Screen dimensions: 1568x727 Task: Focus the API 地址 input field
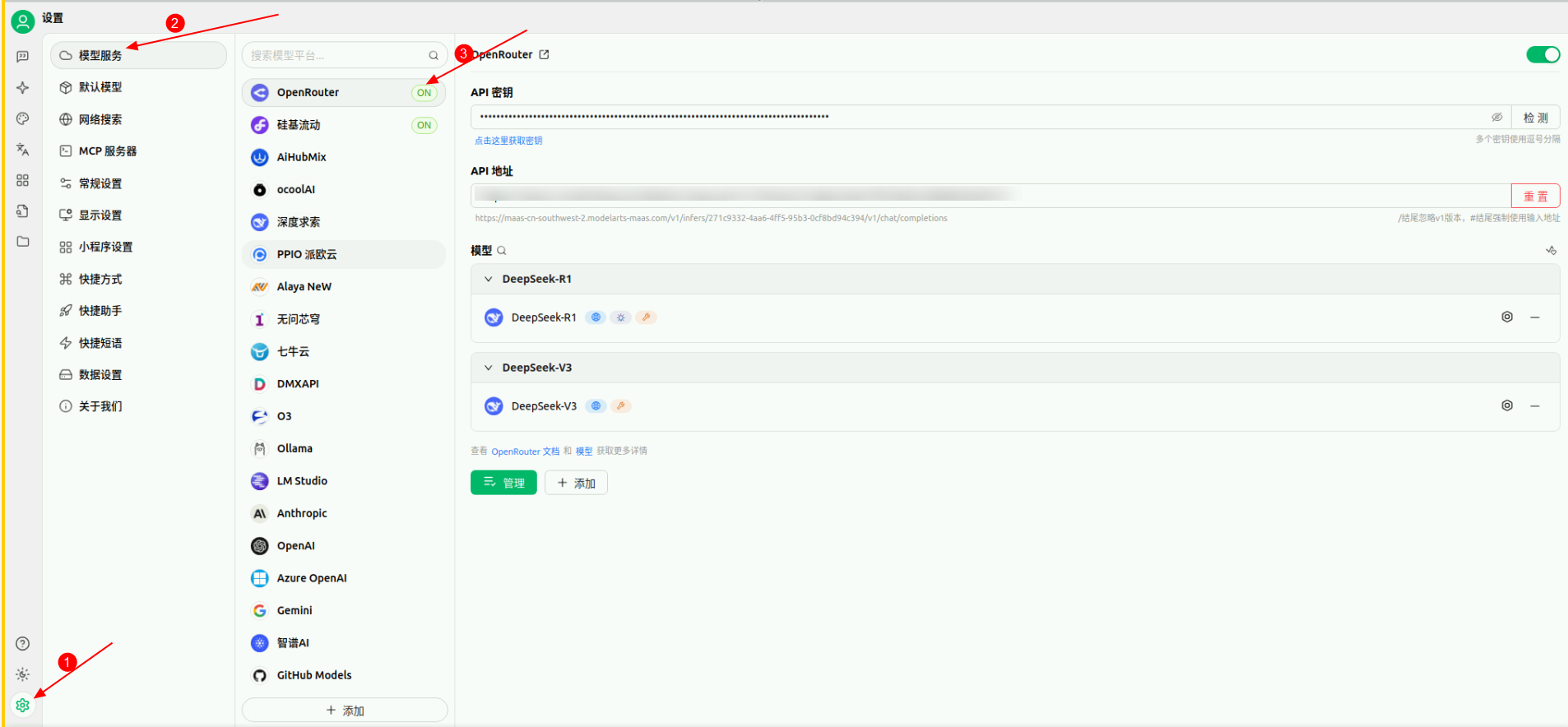(990, 196)
